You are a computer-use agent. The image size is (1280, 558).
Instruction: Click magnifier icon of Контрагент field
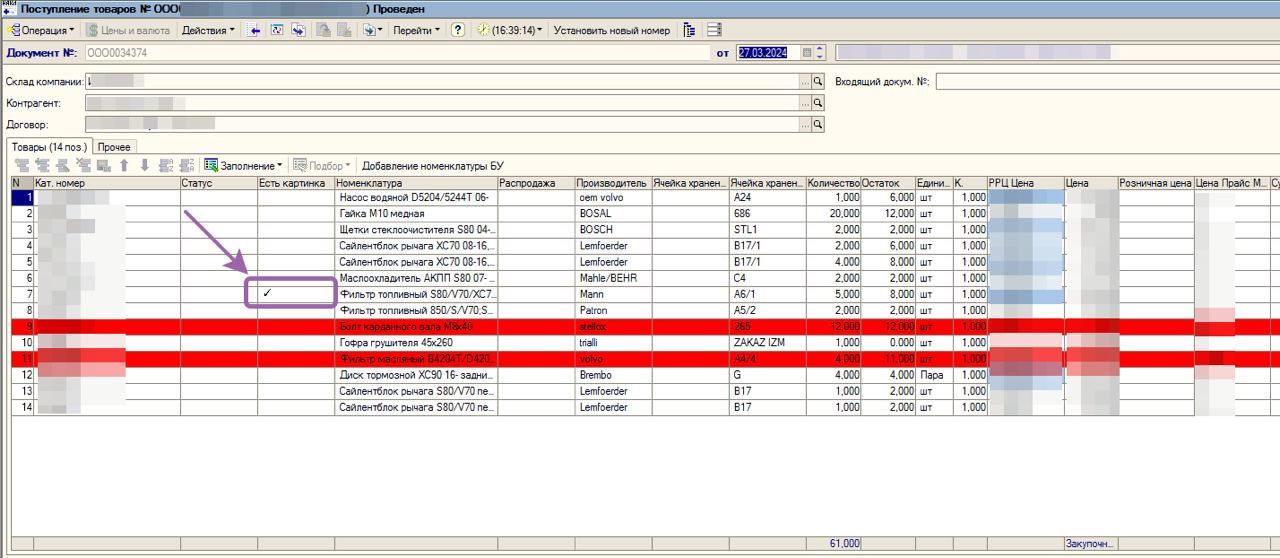818,103
